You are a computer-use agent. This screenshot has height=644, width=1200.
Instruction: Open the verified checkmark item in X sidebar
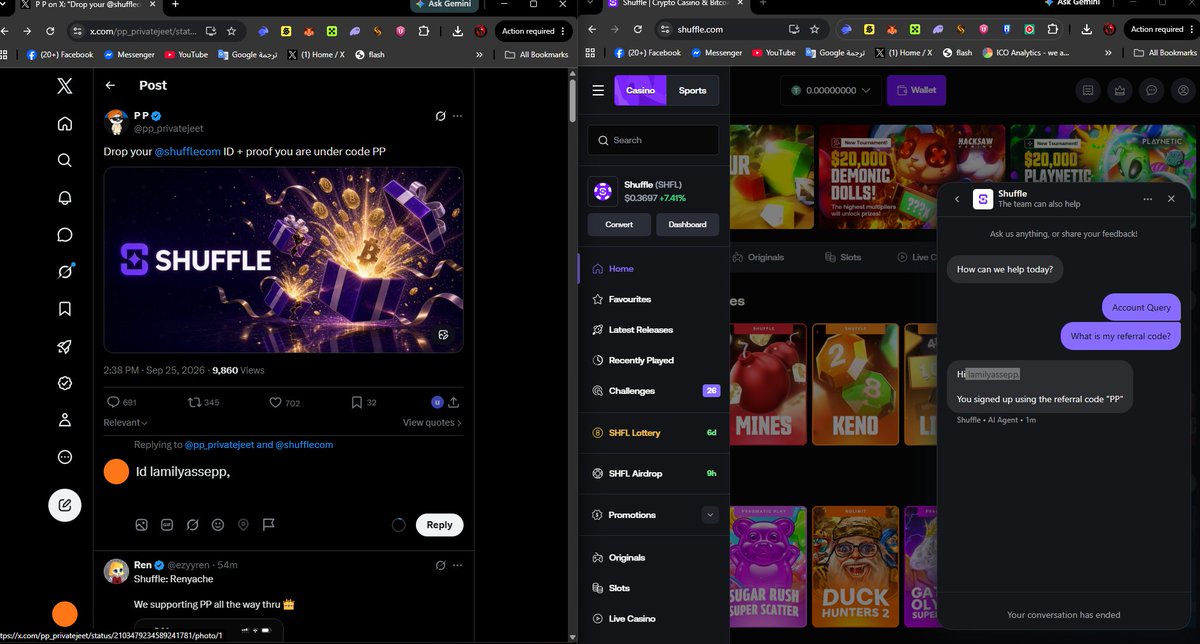65,383
